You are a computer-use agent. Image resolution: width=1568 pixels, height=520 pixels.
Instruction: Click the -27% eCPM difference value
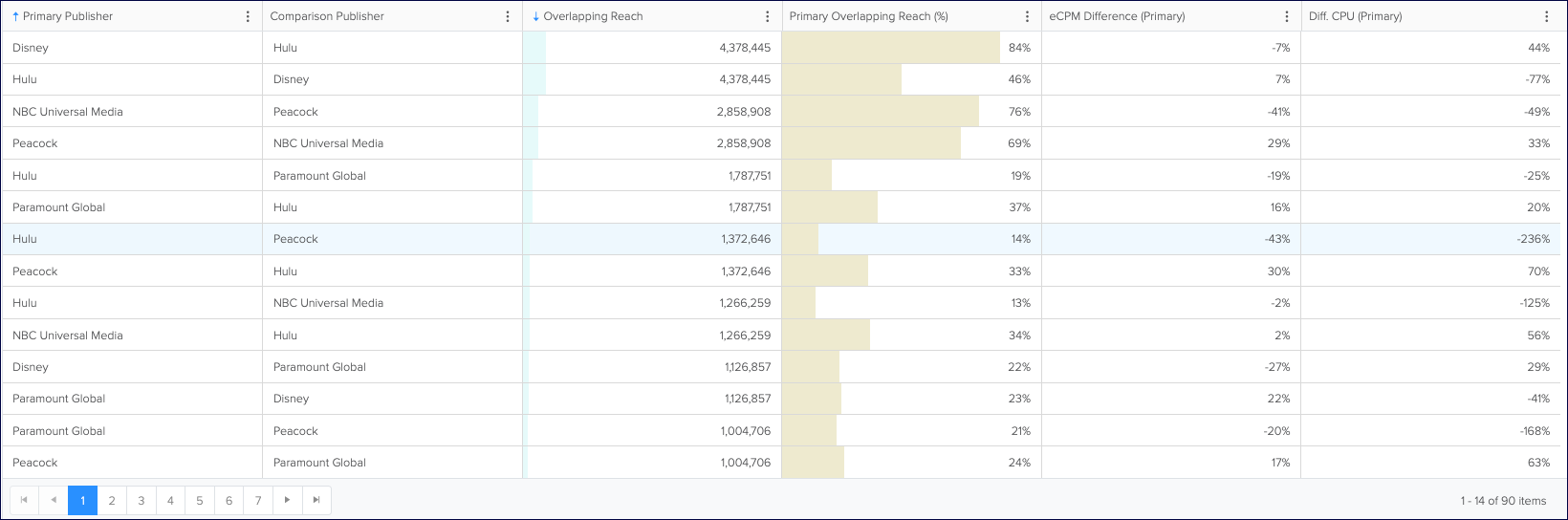[x=1278, y=367]
